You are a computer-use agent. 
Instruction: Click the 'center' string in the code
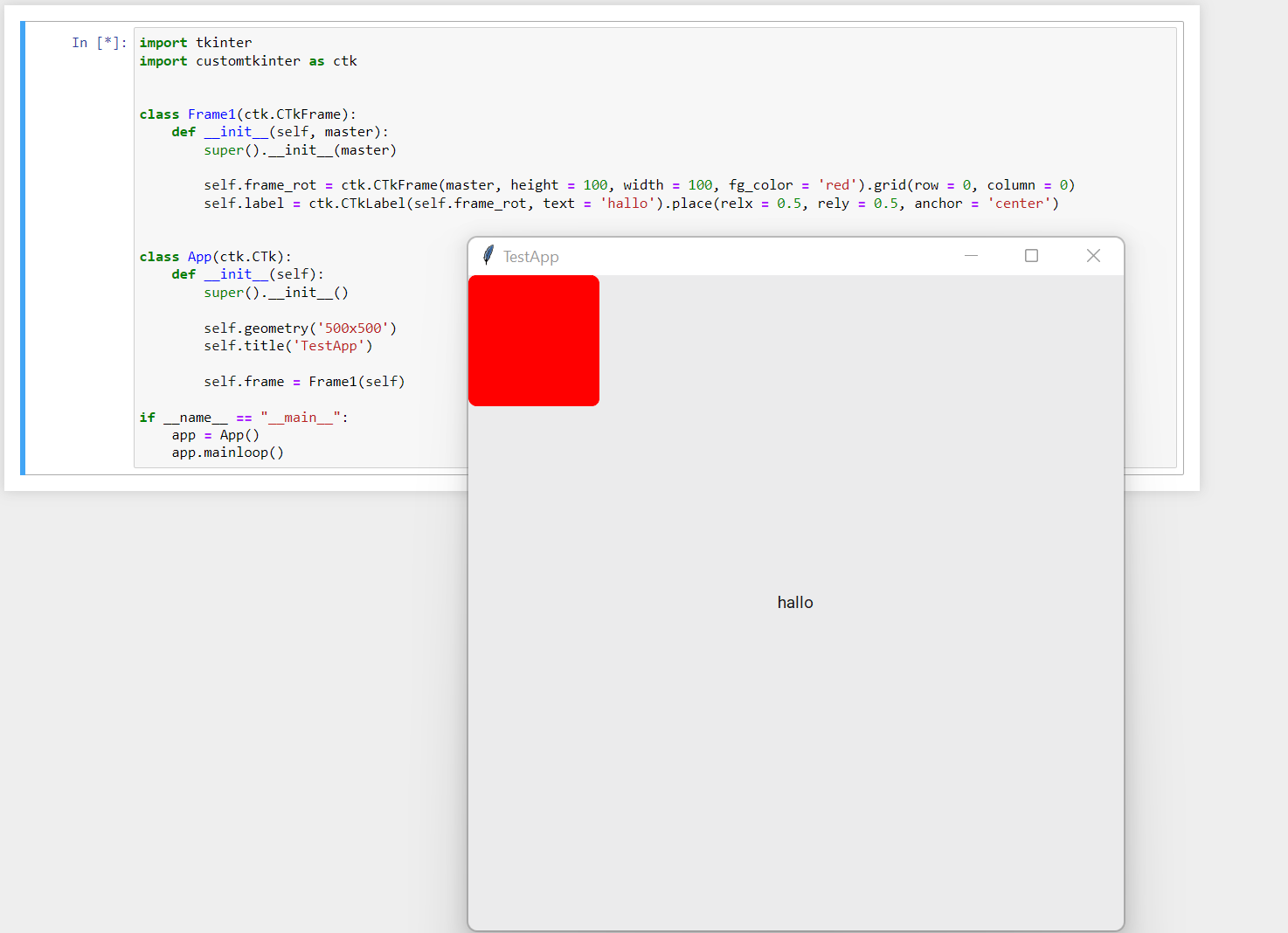(1019, 204)
